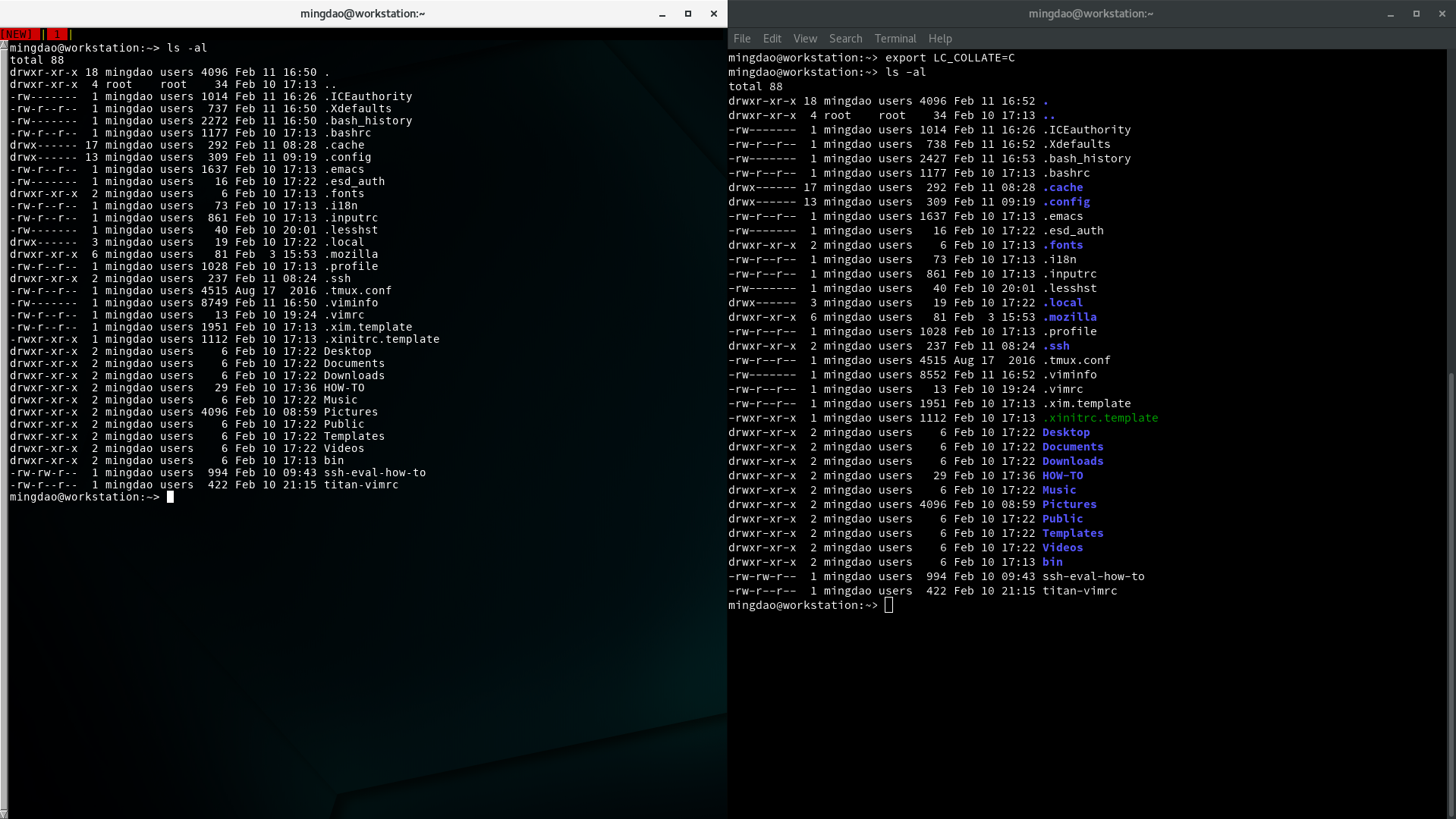Click Downloads directory in right terminal
The height and width of the screenshot is (819, 1456).
click(x=1073, y=461)
